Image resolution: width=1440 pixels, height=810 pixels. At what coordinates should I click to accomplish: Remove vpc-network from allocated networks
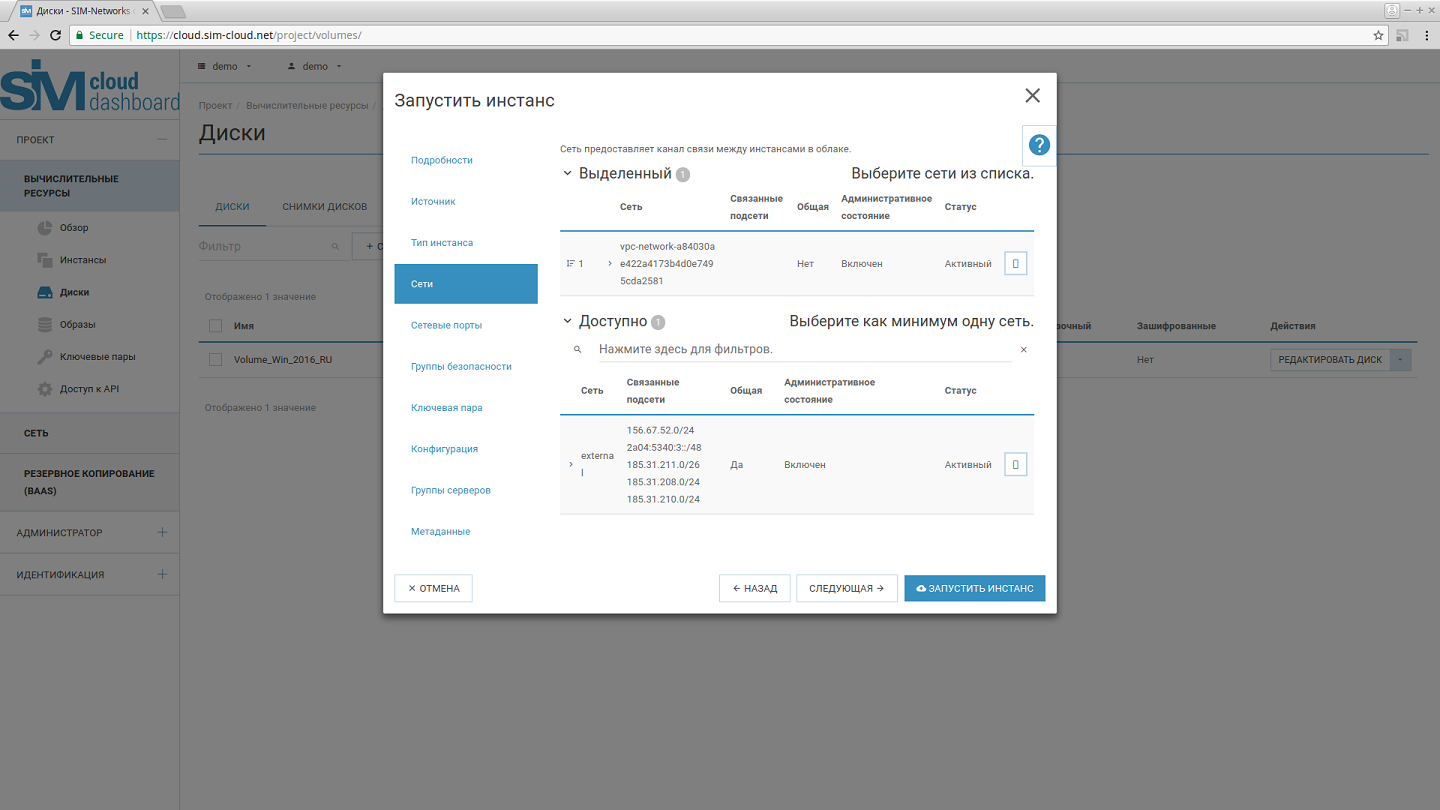[x=1015, y=264]
